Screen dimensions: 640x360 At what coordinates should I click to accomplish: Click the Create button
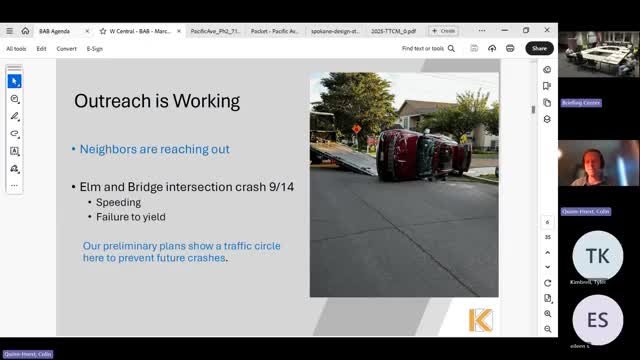click(x=443, y=31)
